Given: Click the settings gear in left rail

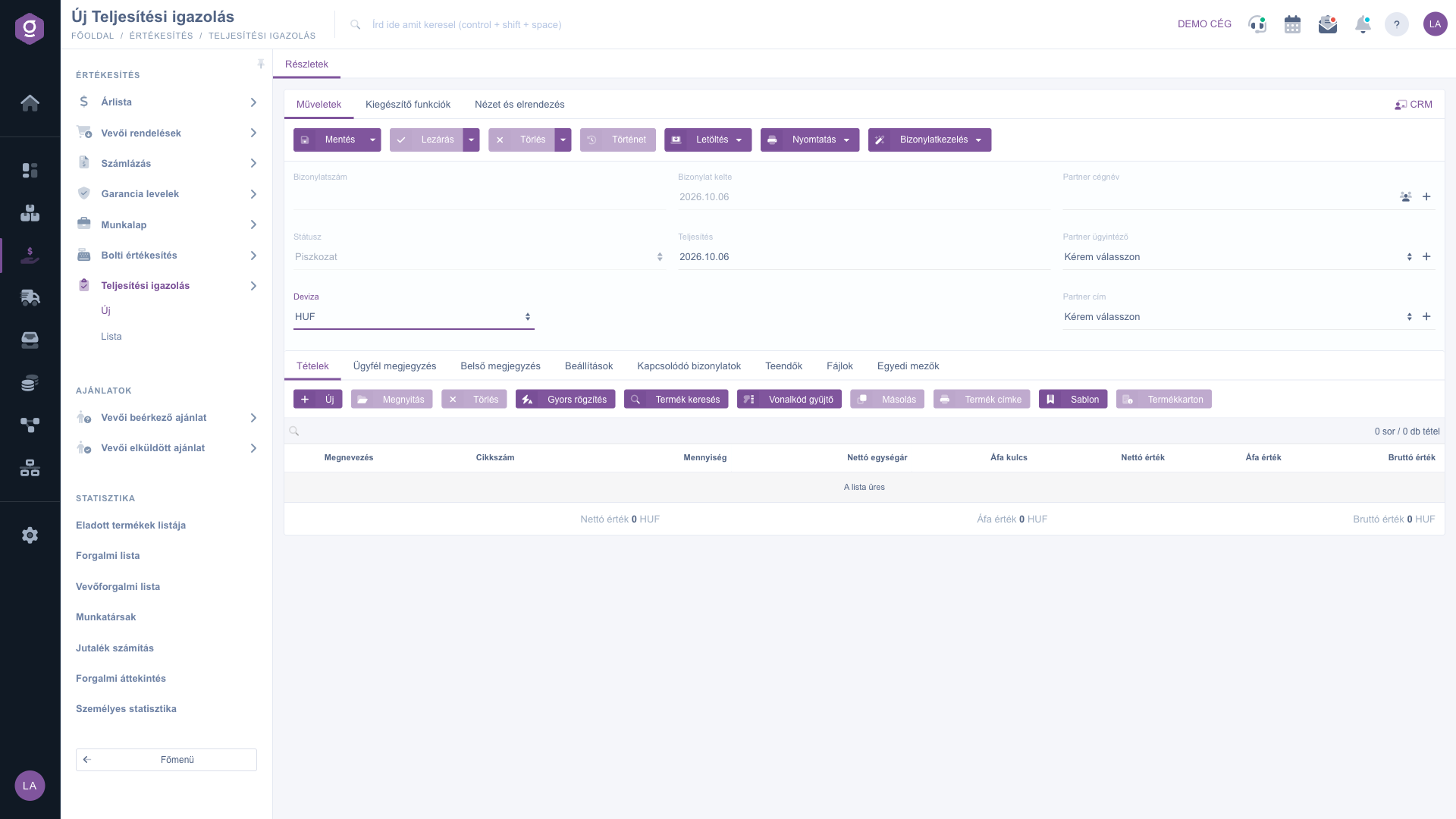Looking at the screenshot, I should pyautogui.click(x=30, y=535).
